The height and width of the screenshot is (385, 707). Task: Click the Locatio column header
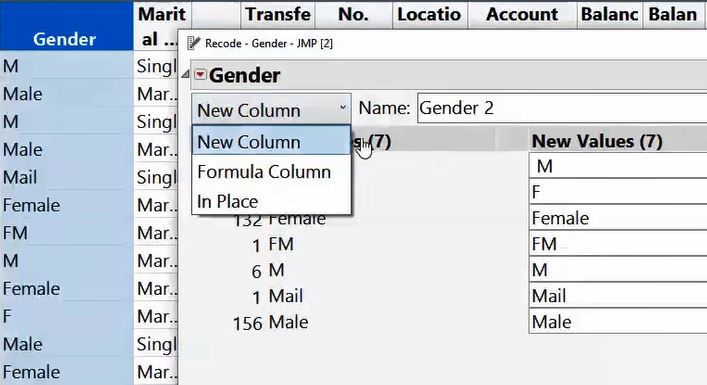point(429,14)
